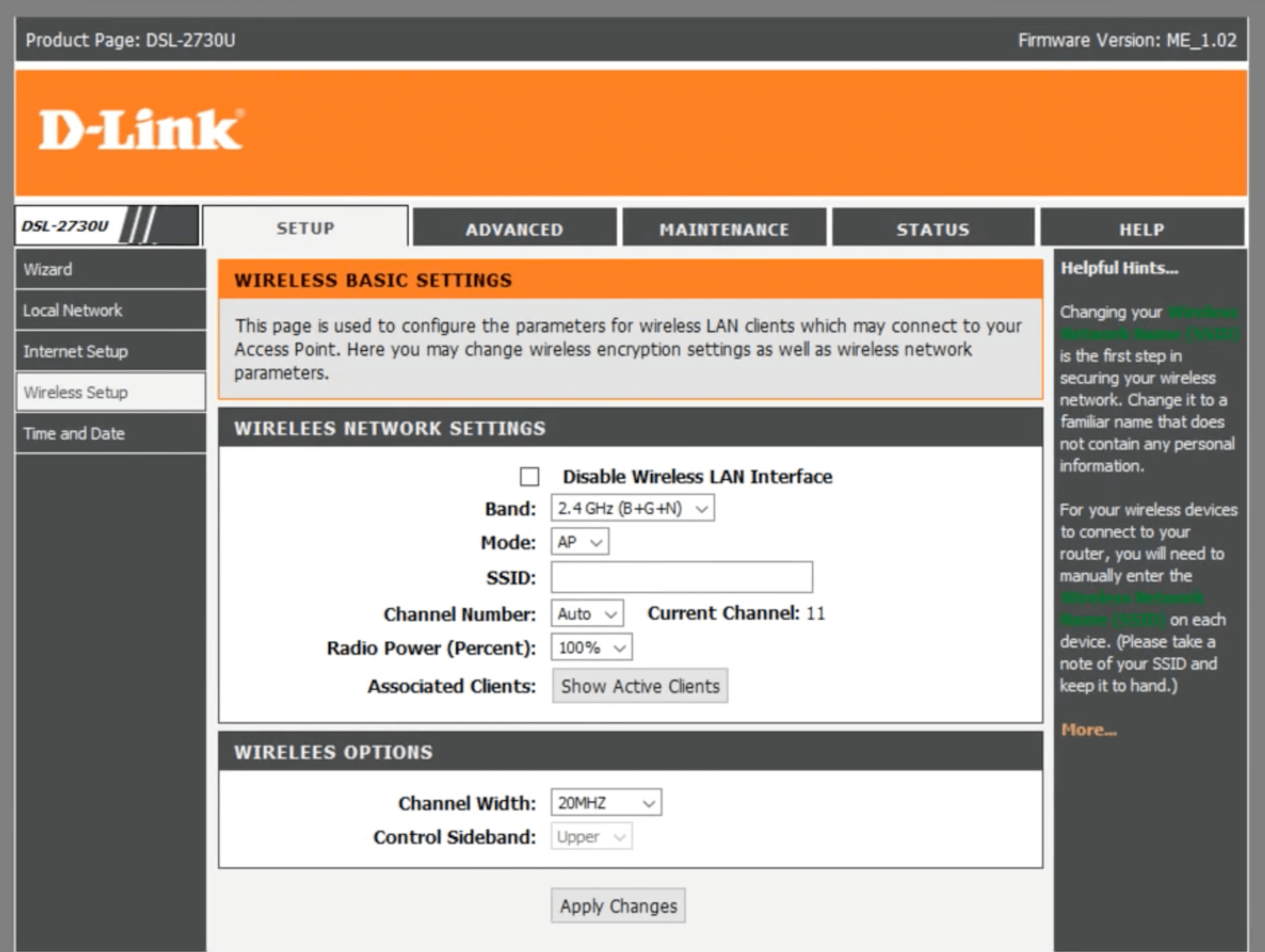Click the Control Sideband dropdown
The image size is (1265, 952).
pyautogui.click(x=591, y=837)
